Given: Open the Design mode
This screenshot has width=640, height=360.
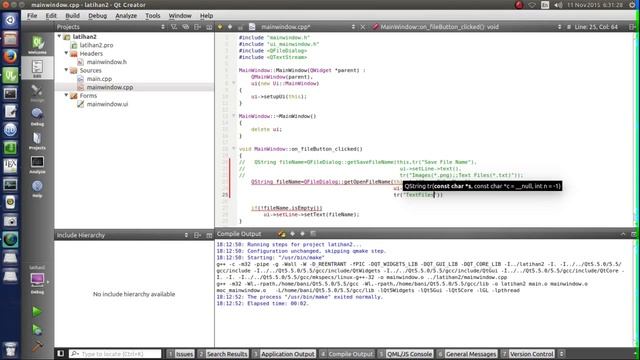Looking at the screenshot, I should point(37,92).
